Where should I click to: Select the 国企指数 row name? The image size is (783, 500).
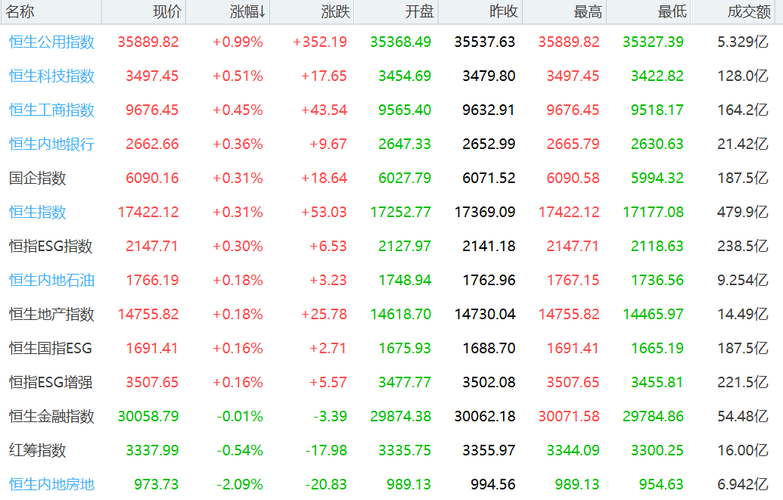coord(37,178)
